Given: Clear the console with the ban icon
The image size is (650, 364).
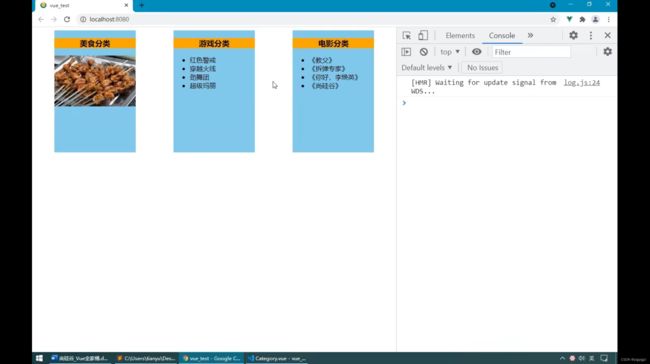Looking at the screenshot, I should pos(423,52).
